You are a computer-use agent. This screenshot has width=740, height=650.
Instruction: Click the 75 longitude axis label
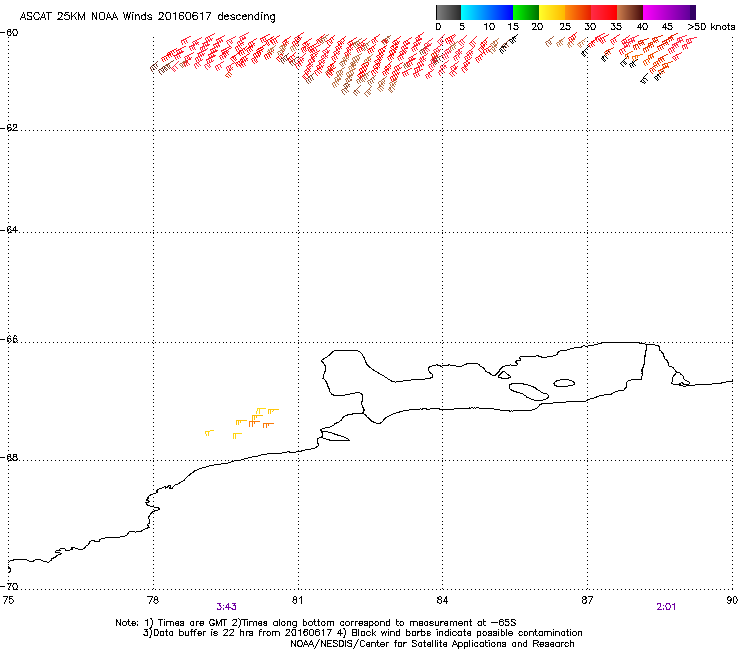click(x=8, y=600)
